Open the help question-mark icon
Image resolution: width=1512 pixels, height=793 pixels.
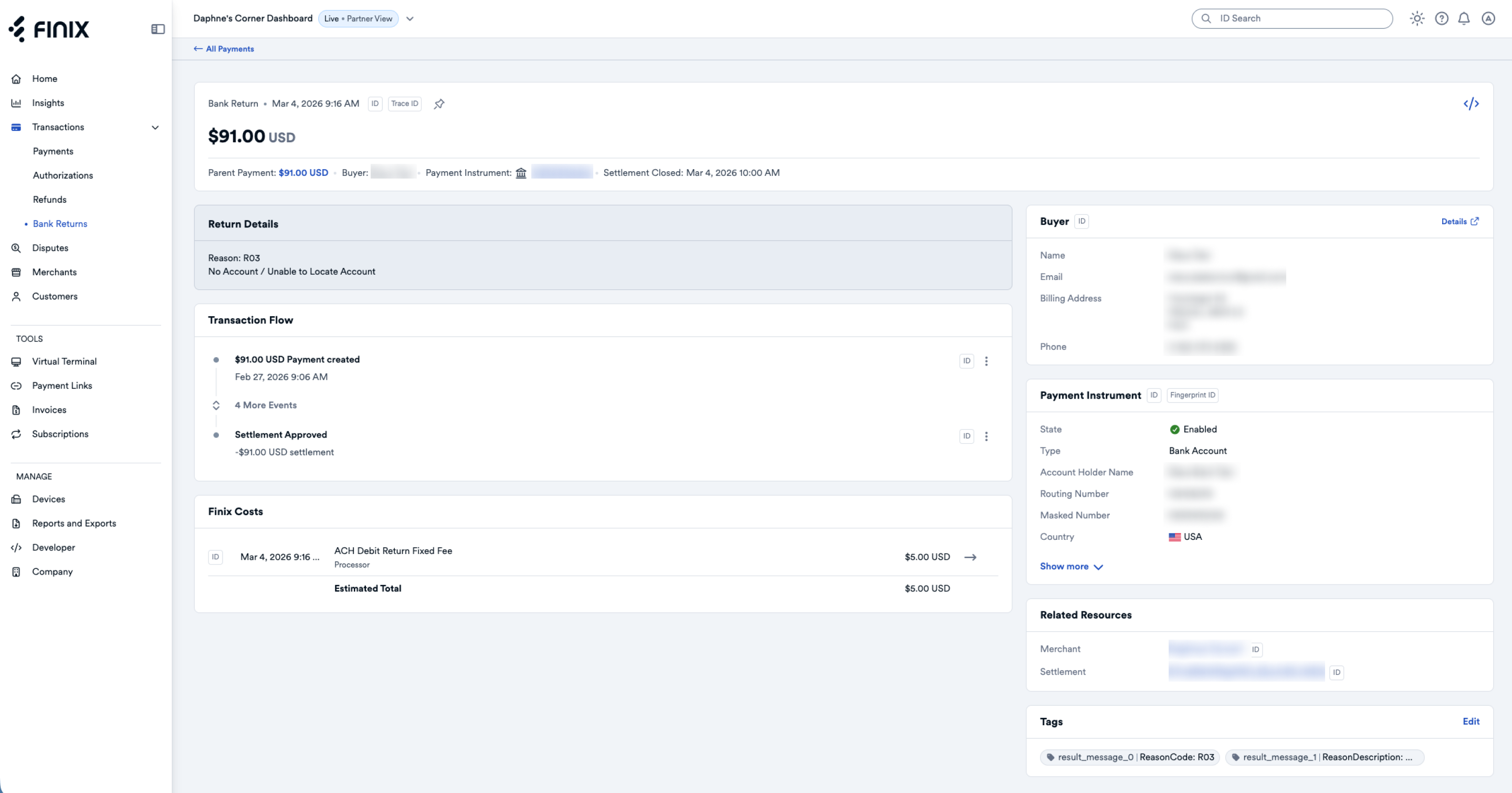[1442, 18]
